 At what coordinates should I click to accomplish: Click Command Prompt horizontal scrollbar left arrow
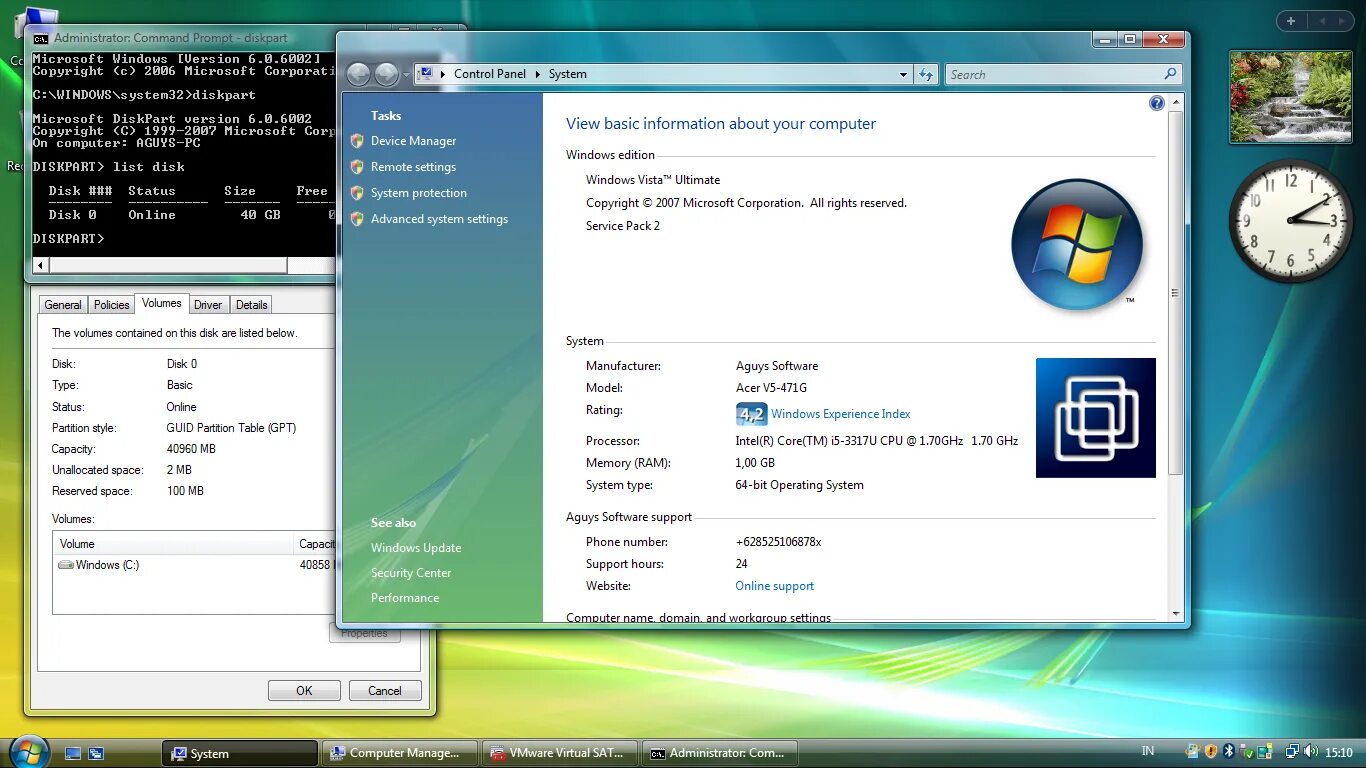click(x=40, y=265)
